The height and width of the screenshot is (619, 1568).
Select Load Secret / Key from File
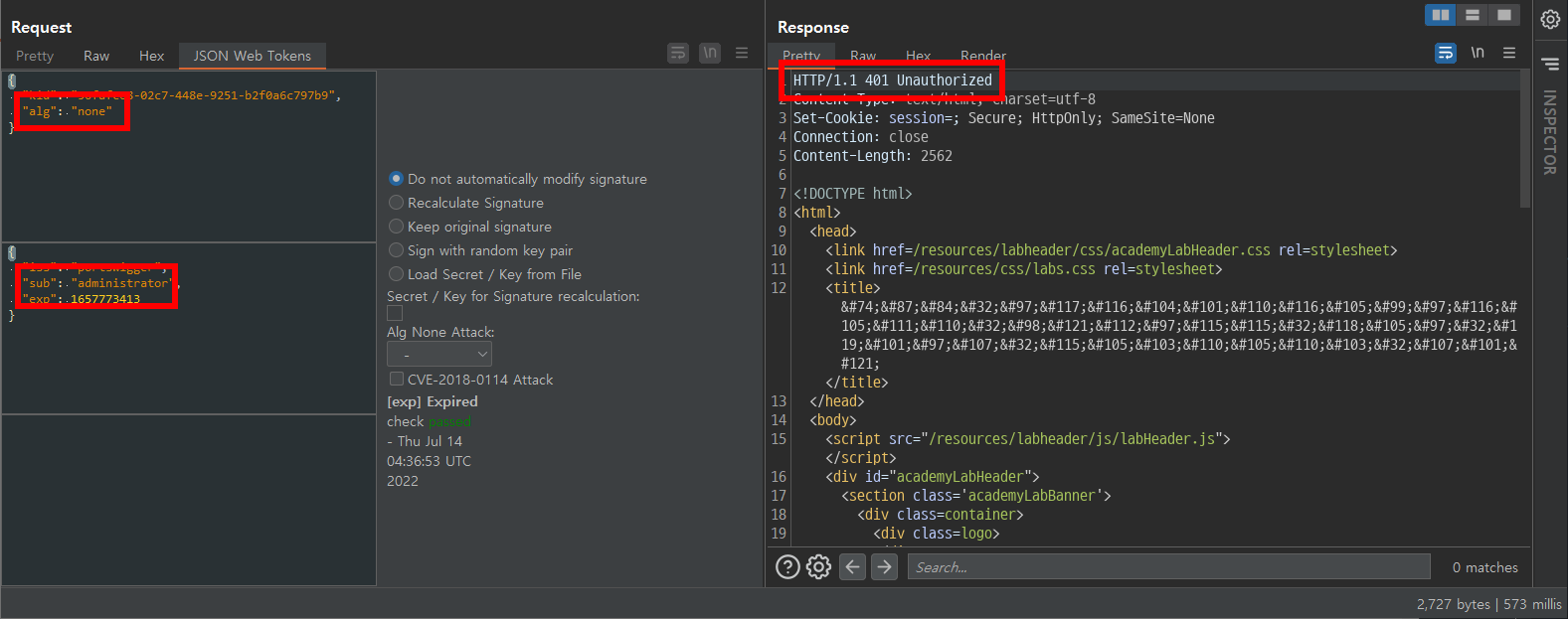(x=484, y=274)
